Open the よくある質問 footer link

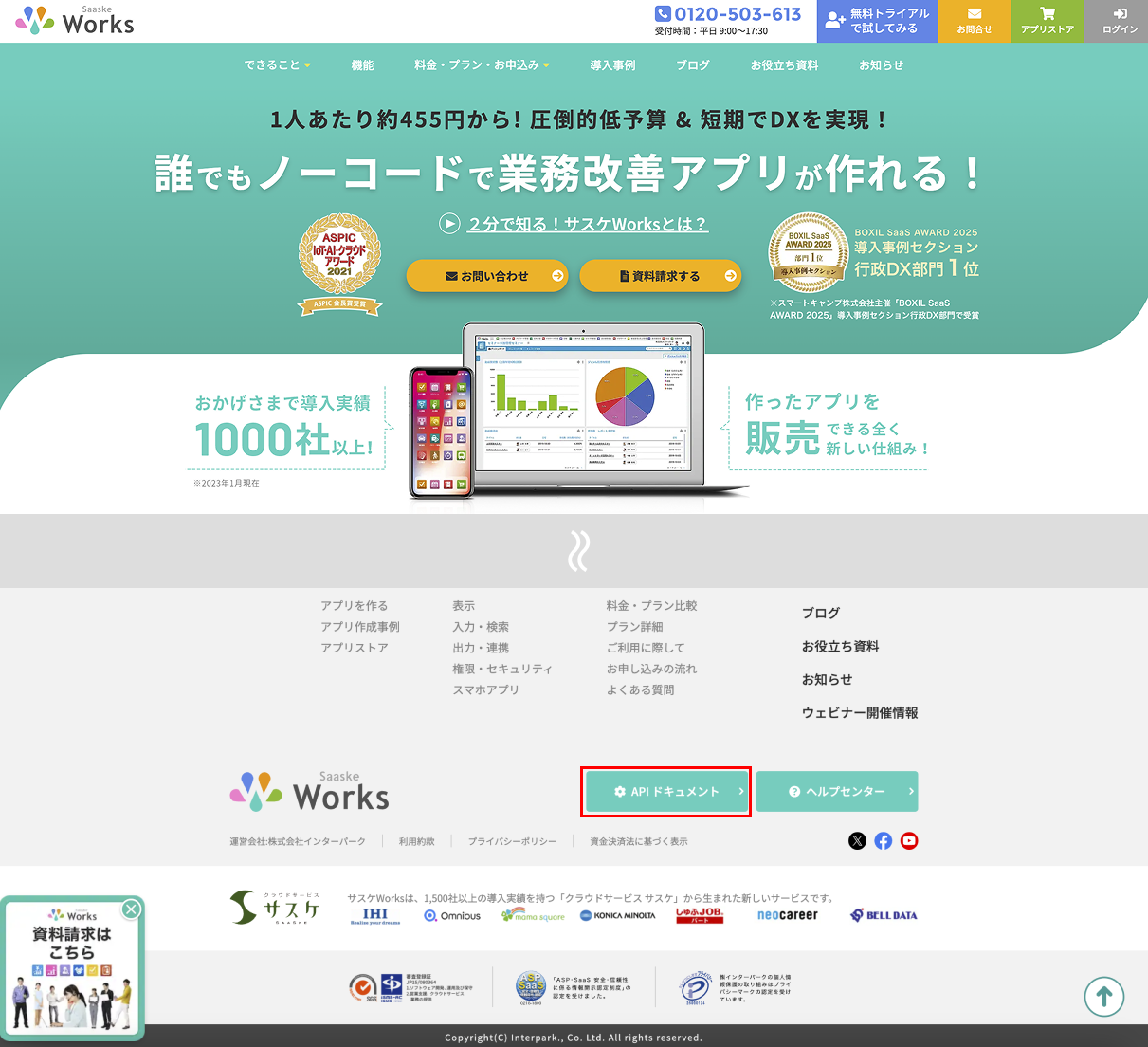(641, 689)
